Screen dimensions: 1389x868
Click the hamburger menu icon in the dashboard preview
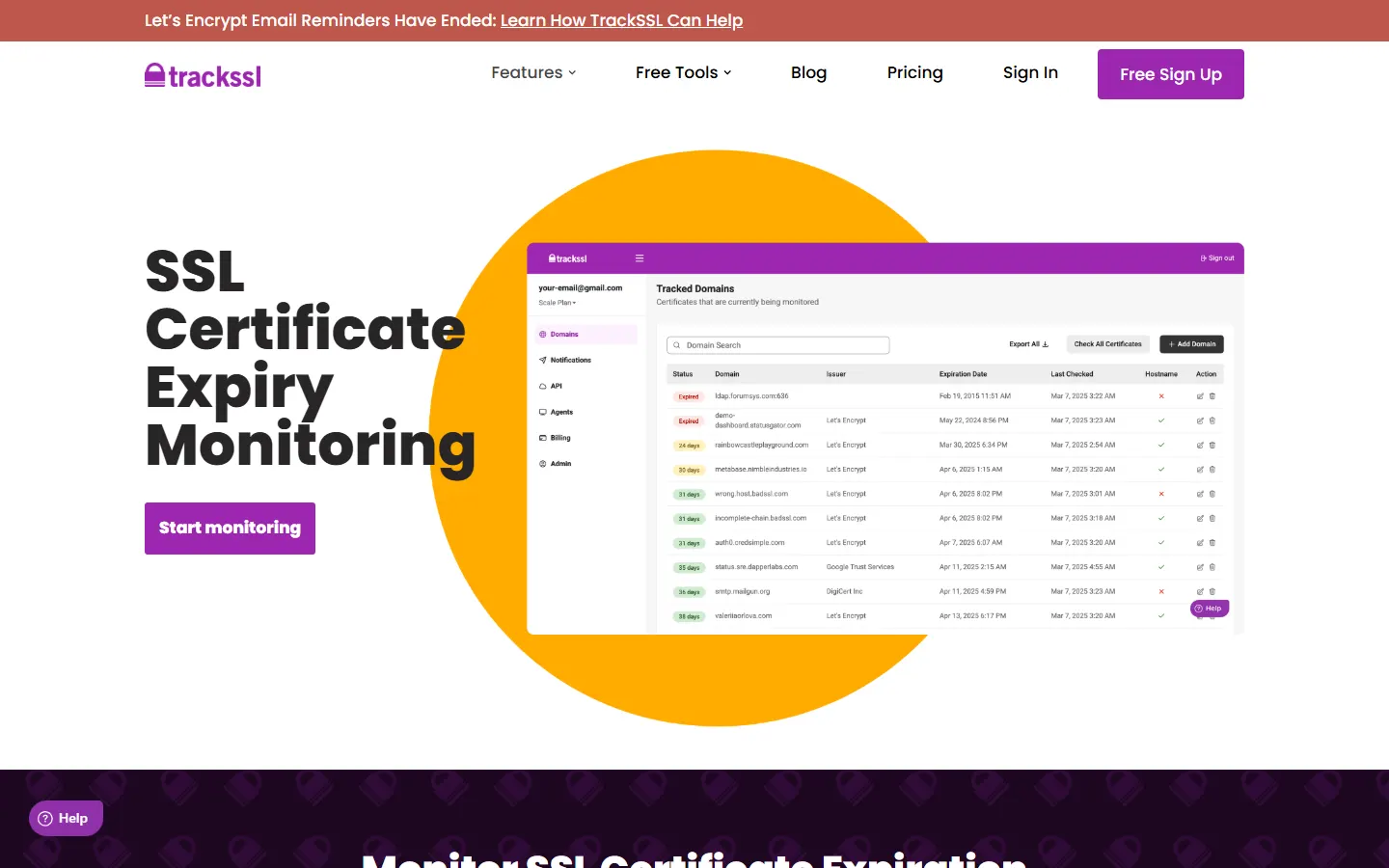click(640, 258)
